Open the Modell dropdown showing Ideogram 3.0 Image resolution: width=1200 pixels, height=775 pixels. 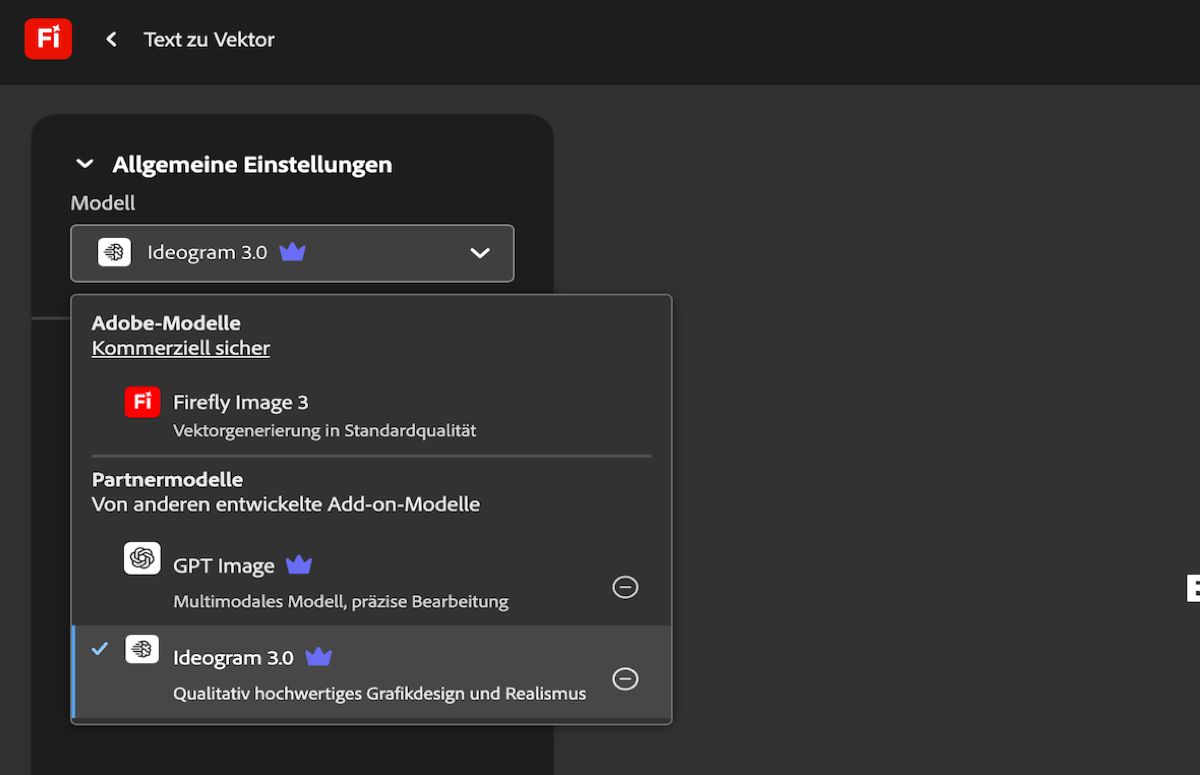(x=292, y=253)
